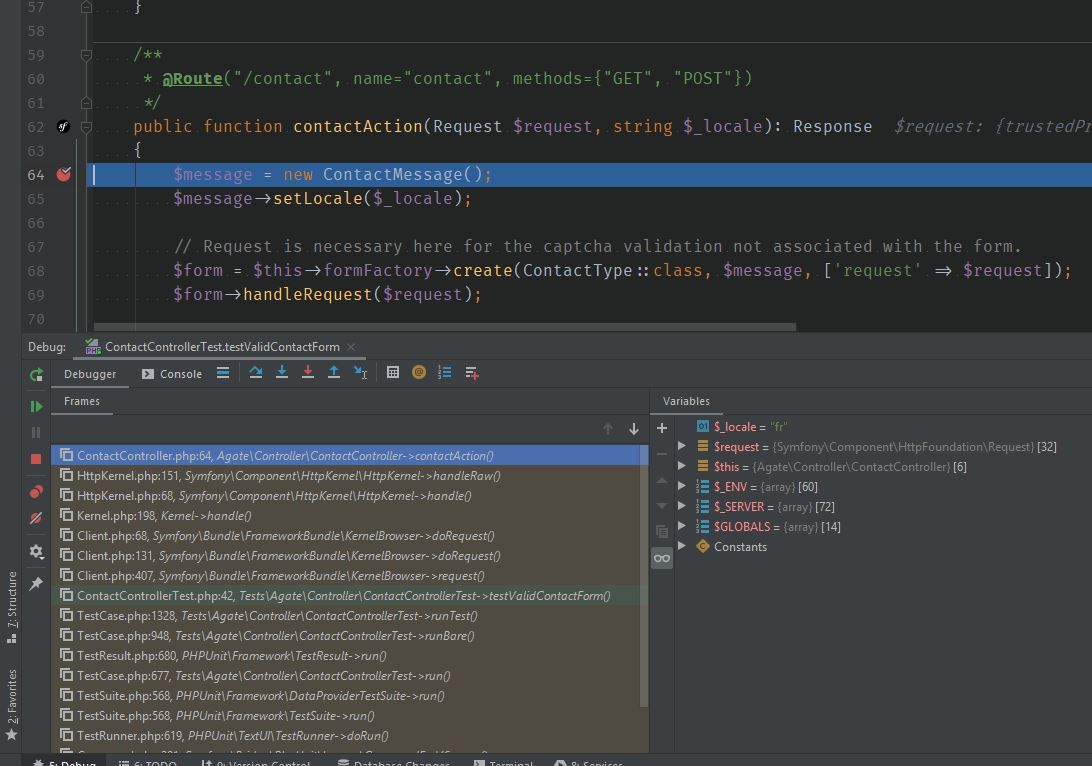This screenshot has height=766, width=1092.
Task: Click the remove watch minus icon
Action: pos(662,454)
